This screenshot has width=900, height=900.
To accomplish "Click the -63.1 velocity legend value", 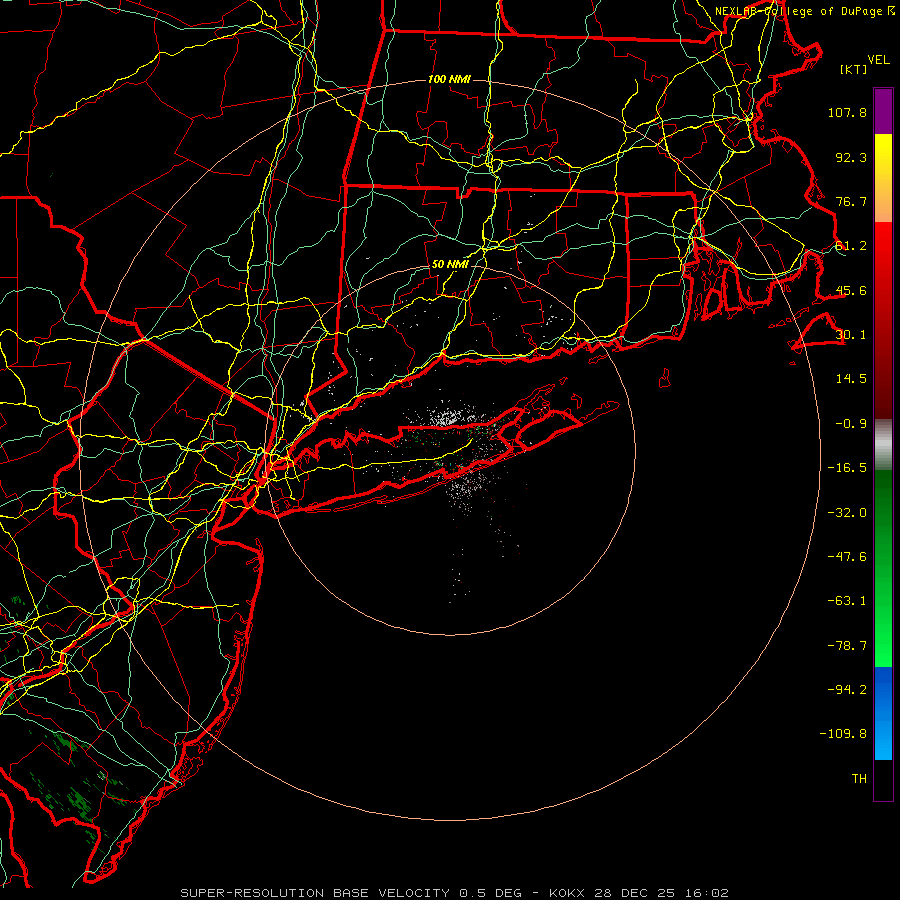I will pos(847,601).
